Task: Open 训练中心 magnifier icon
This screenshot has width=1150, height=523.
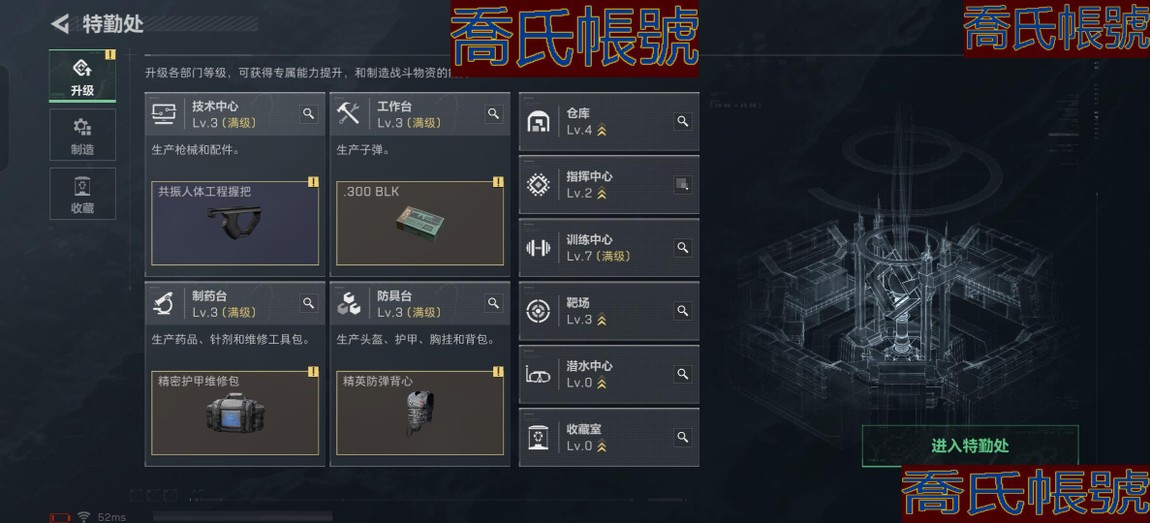Action: click(x=683, y=248)
